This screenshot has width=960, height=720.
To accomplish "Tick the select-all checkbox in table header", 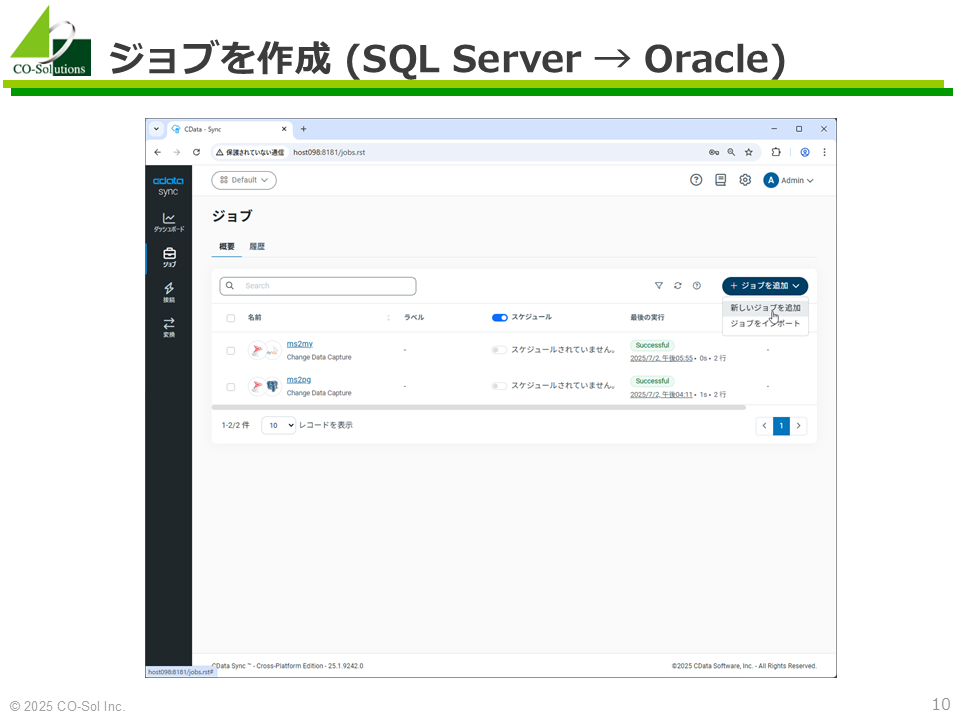I will pos(231,318).
